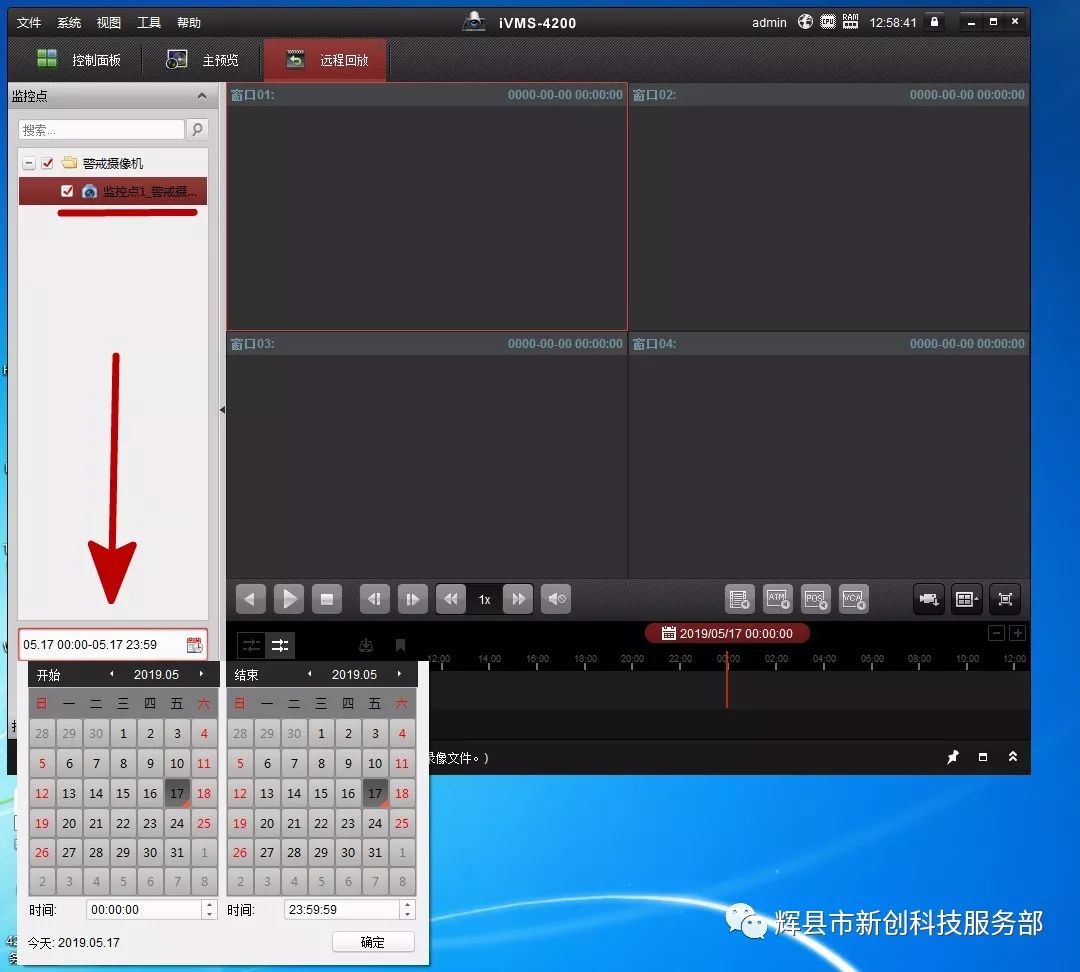Select the 监控点1 camera row
The height and width of the screenshot is (972, 1080).
tap(113, 191)
